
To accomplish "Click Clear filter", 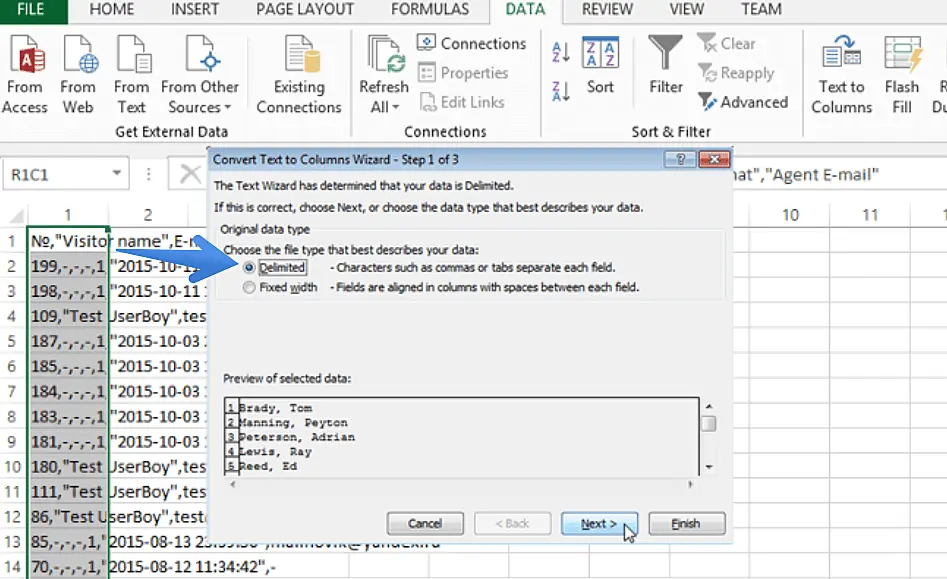I will [727, 43].
